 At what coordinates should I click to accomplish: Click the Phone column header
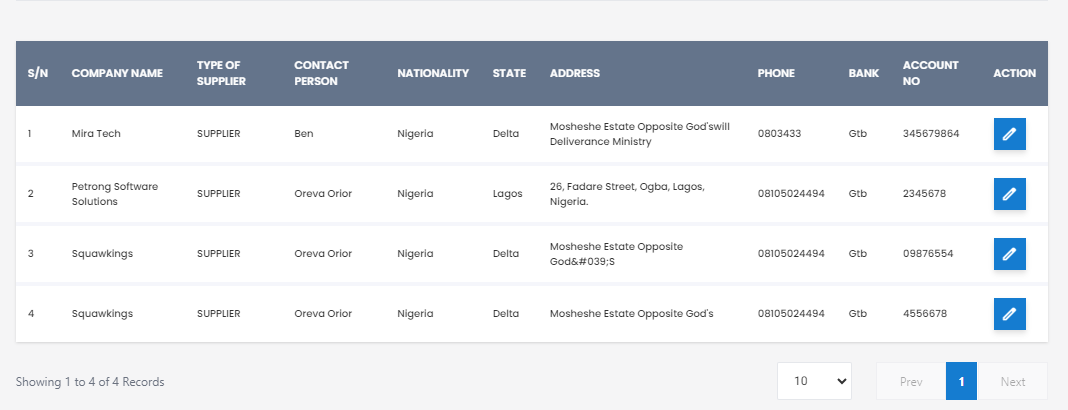click(x=776, y=74)
